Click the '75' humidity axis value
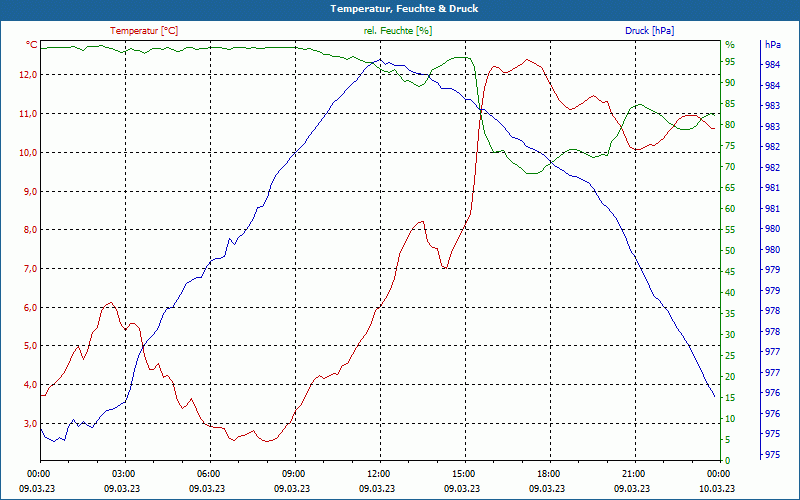Screen dimensions: 800x500 730,146
